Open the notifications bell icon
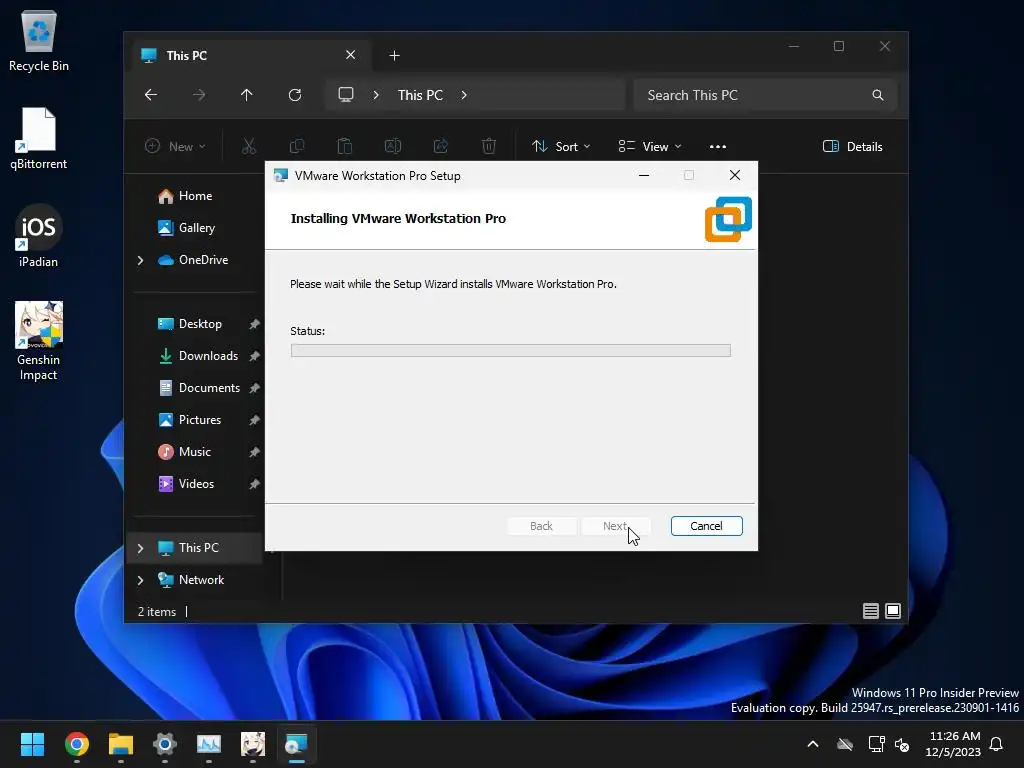 pos(996,744)
